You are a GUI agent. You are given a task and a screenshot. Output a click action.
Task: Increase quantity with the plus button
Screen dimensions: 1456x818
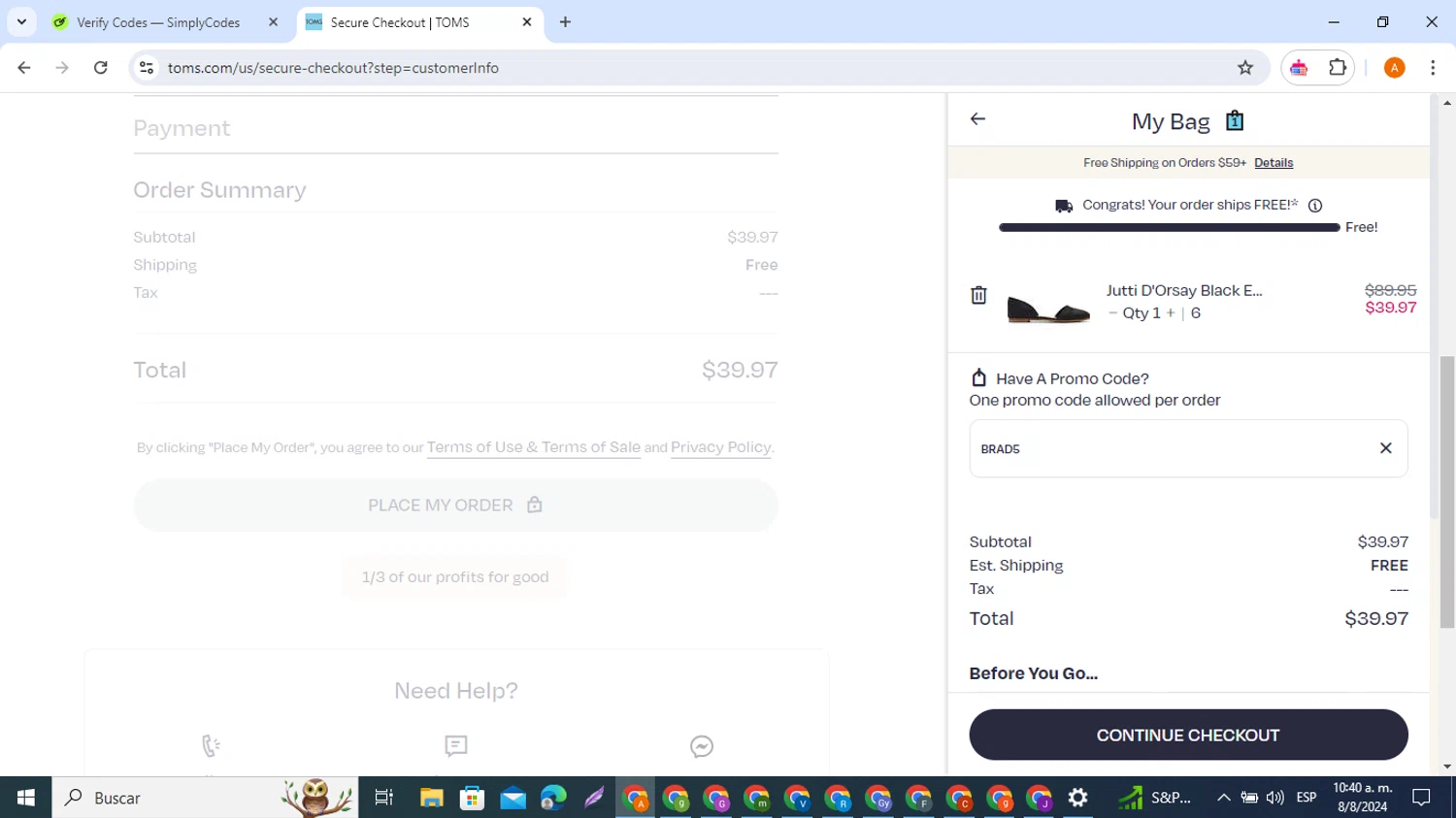(x=1171, y=313)
